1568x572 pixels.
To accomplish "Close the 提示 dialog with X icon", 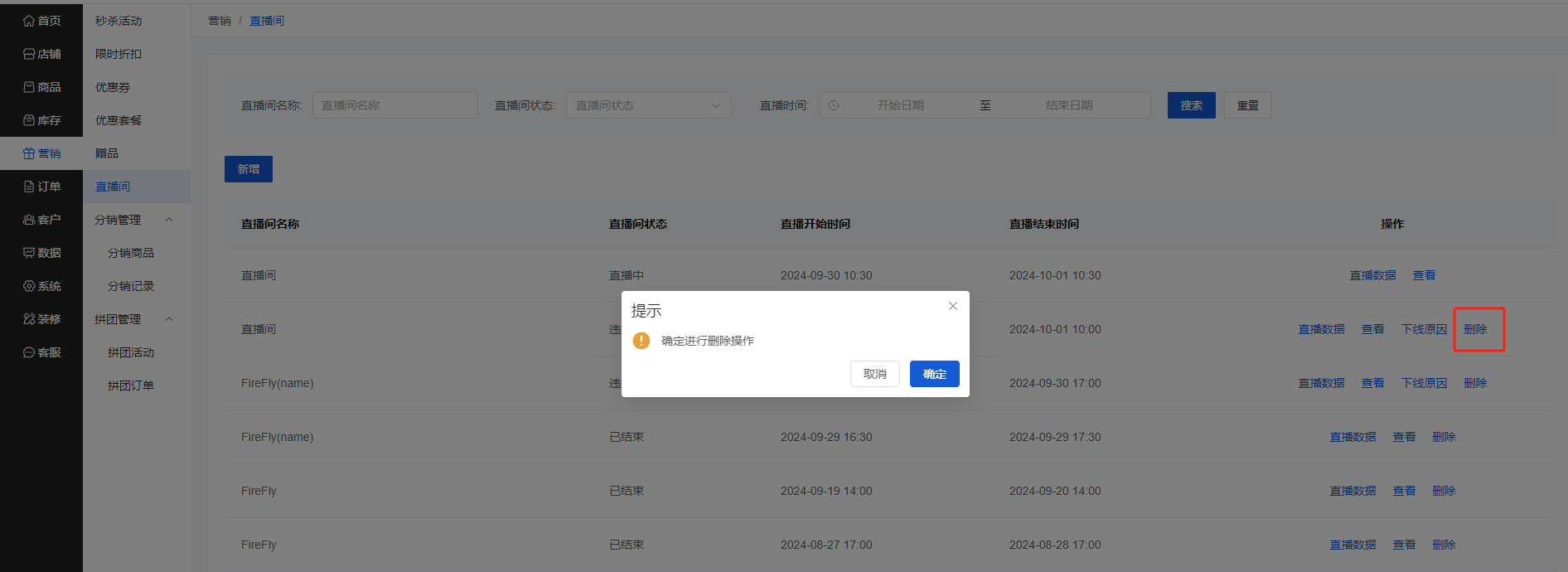I will pos(953,306).
